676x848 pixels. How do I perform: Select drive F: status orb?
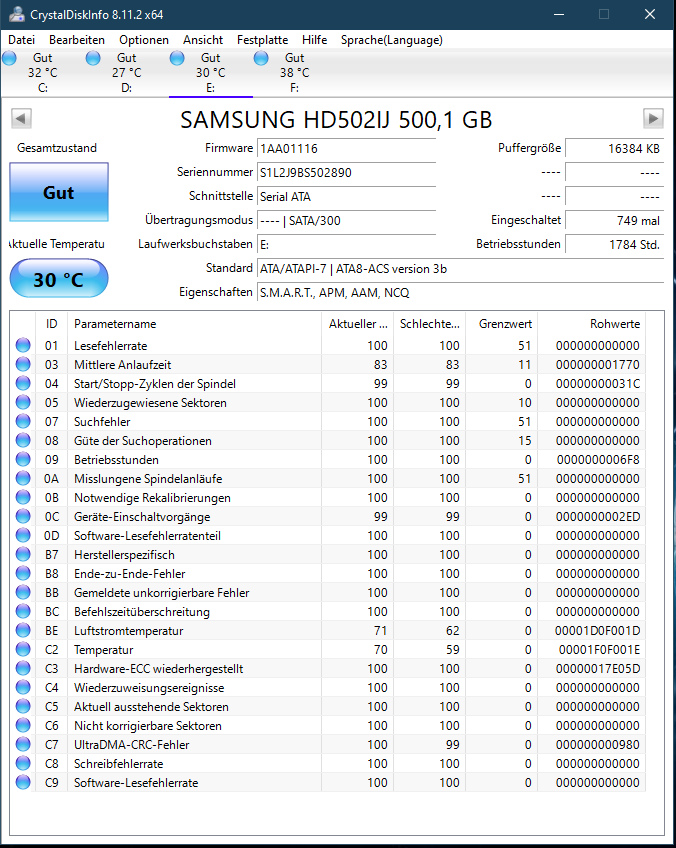coord(261,58)
